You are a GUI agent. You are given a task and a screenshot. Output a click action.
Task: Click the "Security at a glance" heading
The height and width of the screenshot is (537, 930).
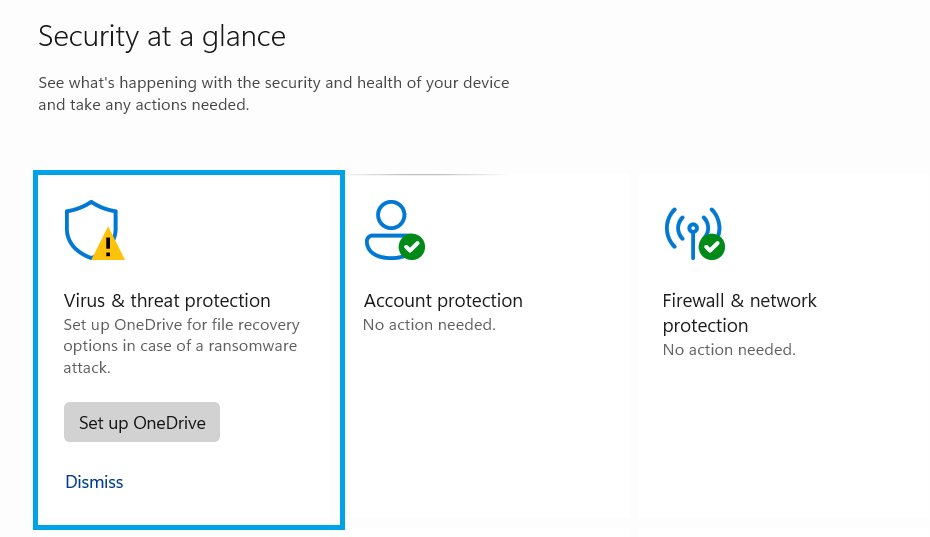[162, 37]
